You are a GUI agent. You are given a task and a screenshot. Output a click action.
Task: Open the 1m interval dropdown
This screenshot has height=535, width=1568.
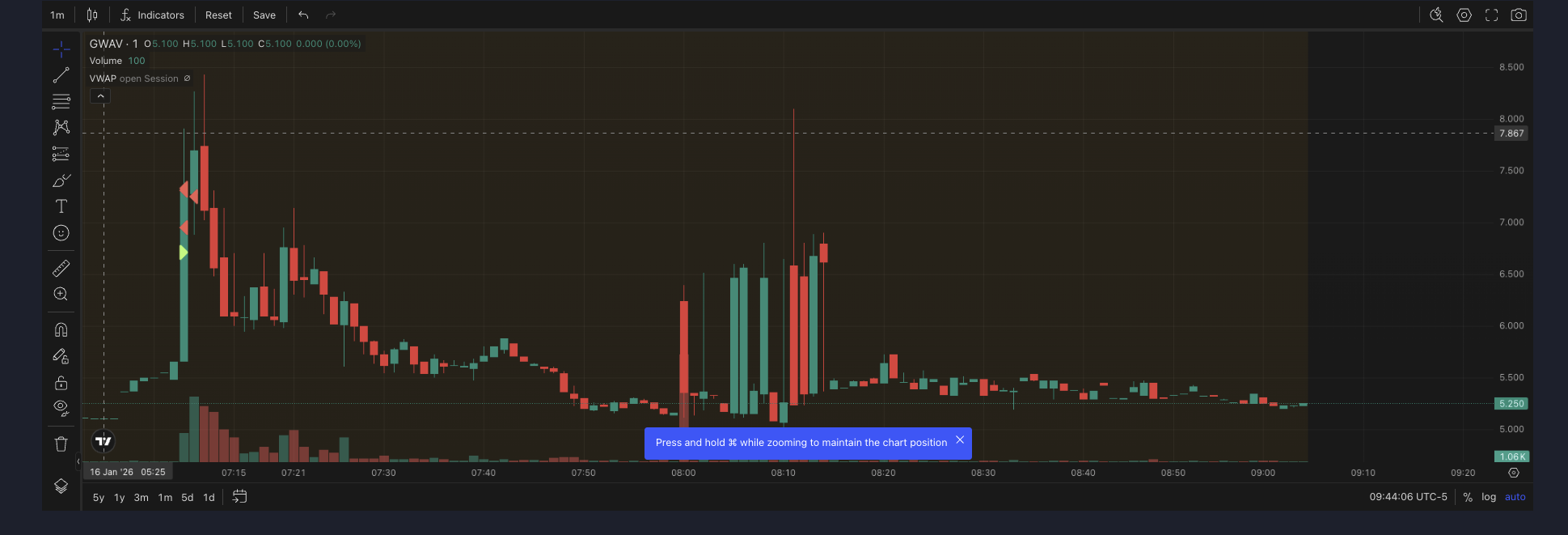point(57,15)
